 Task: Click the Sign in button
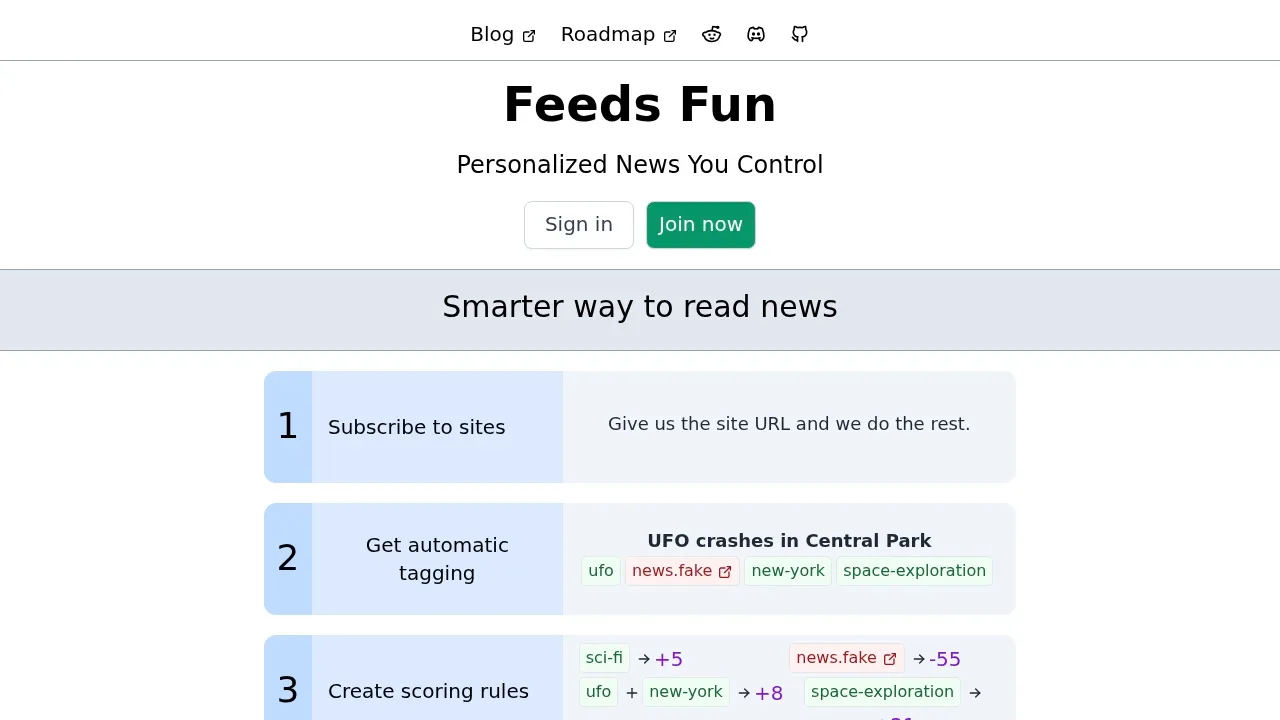pos(579,225)
